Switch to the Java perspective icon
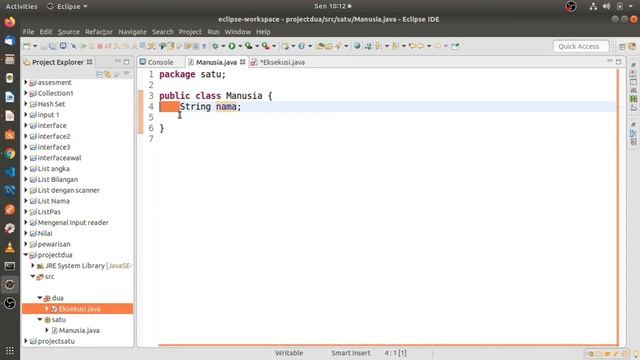The width and height of the screenshot is (640, 360). [632, 47]
